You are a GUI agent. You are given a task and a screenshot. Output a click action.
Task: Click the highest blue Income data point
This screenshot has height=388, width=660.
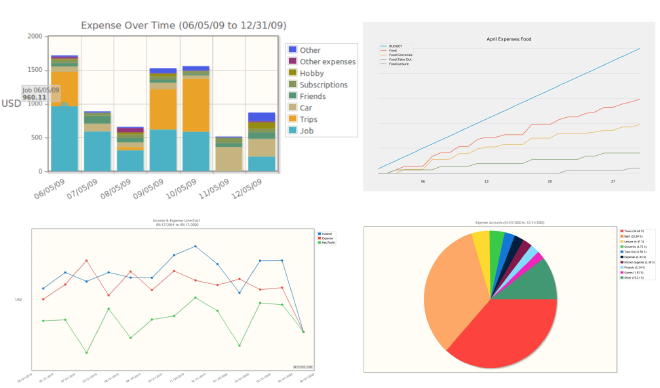point(195,246)
